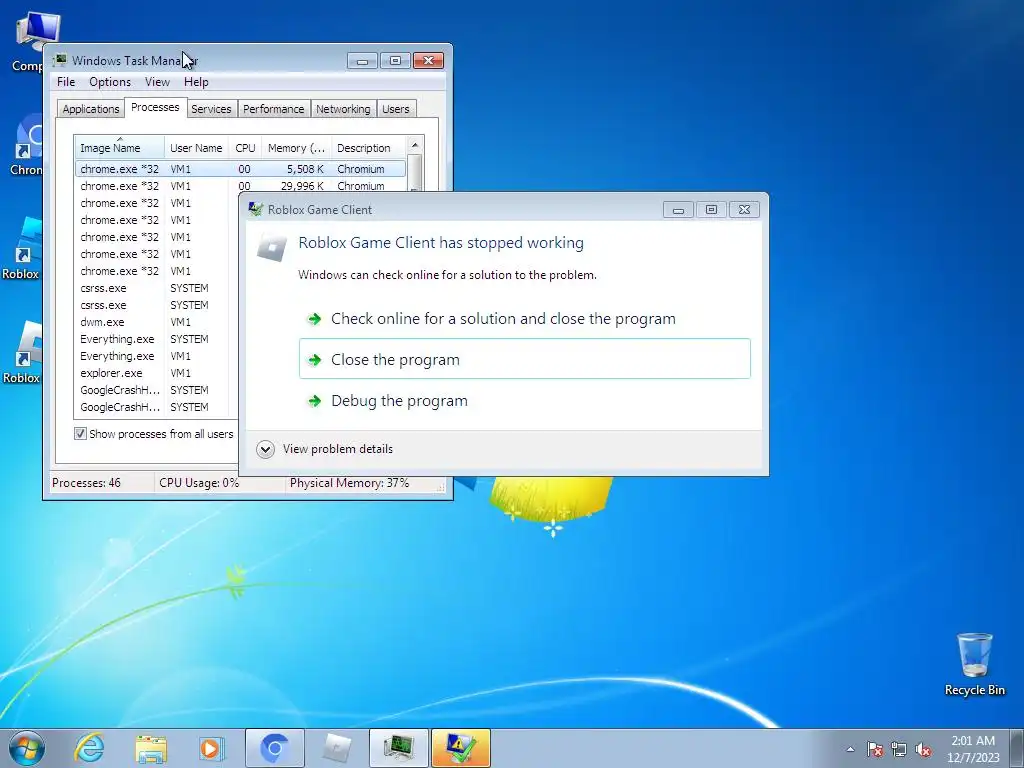Click Roblox Game Client title bar icon
1024x768 pixels.
coord(255,209)
